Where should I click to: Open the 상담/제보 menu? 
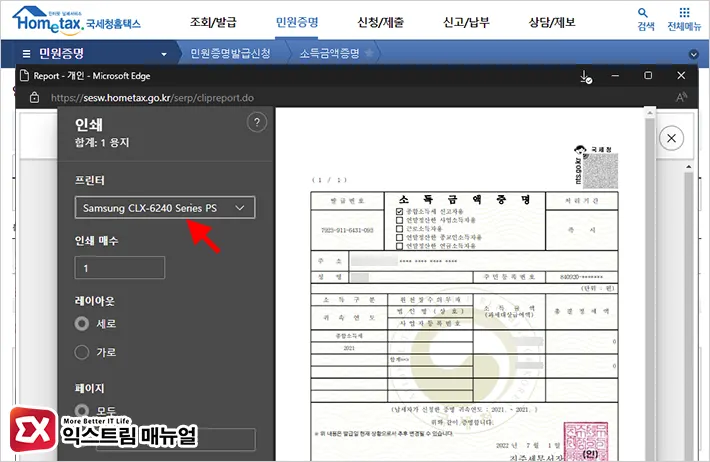tap(552, 22)
